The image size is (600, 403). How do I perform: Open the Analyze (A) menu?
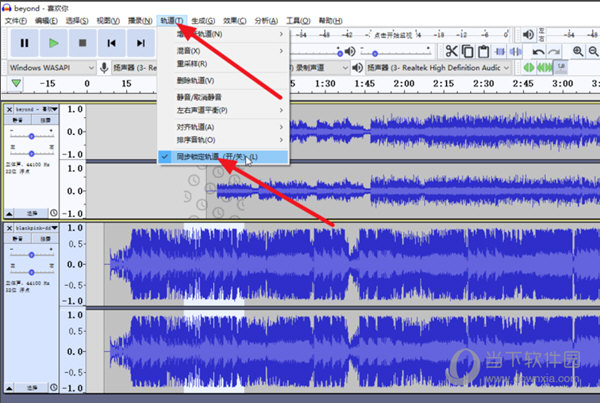[266, 21]
